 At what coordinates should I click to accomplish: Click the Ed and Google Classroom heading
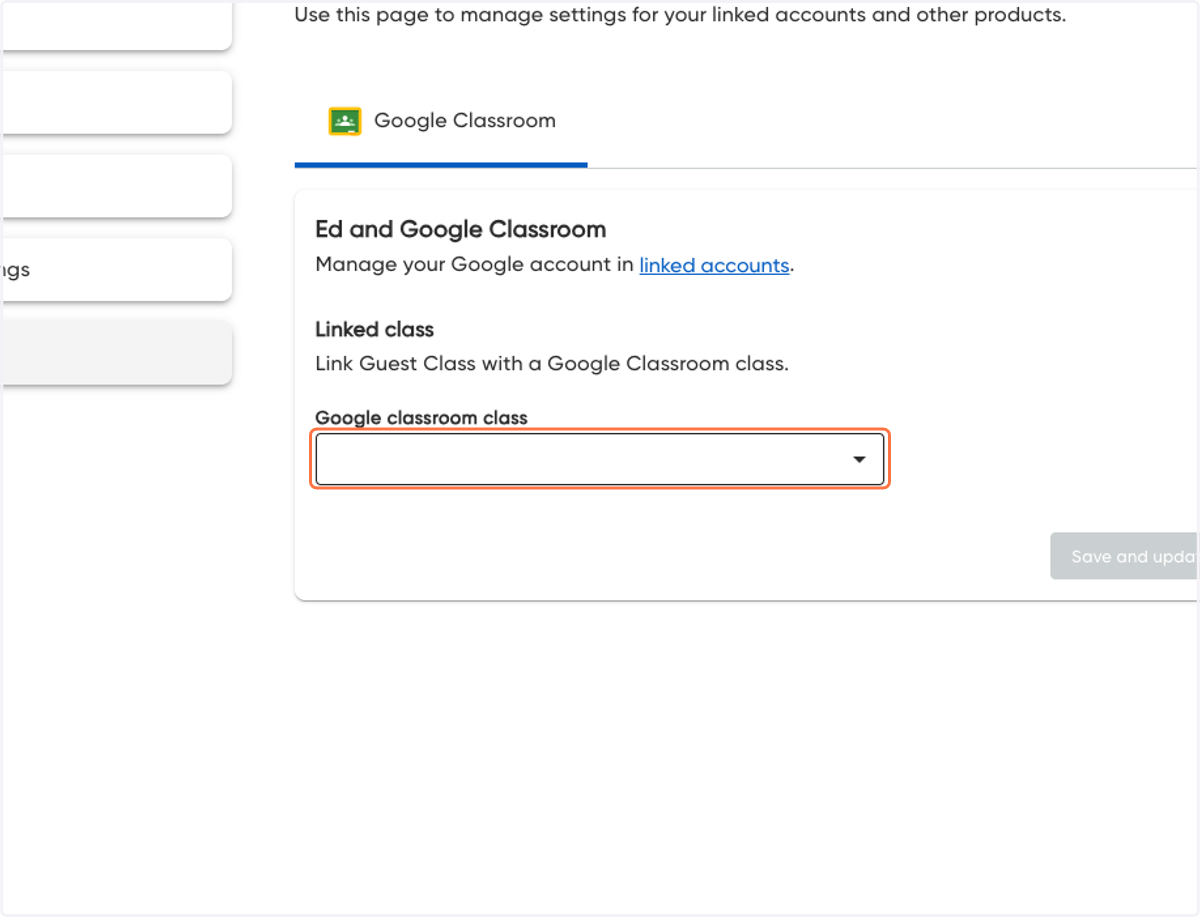[x=461, y=229]
